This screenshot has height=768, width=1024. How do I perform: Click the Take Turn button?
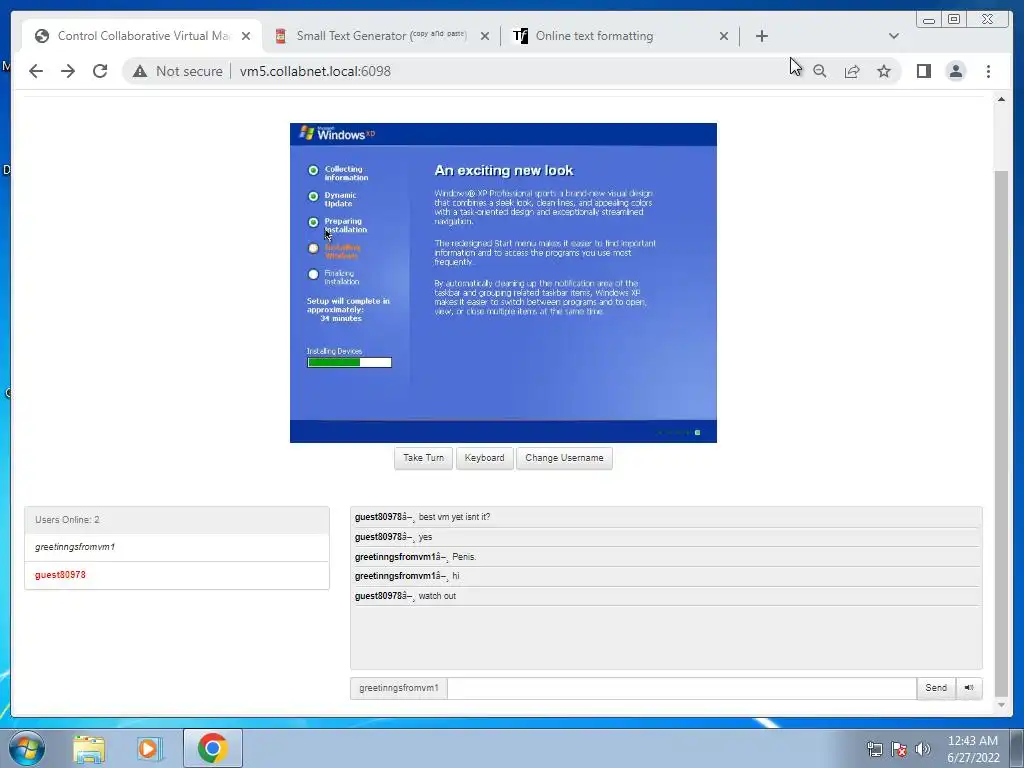click(x=423, y=458)
